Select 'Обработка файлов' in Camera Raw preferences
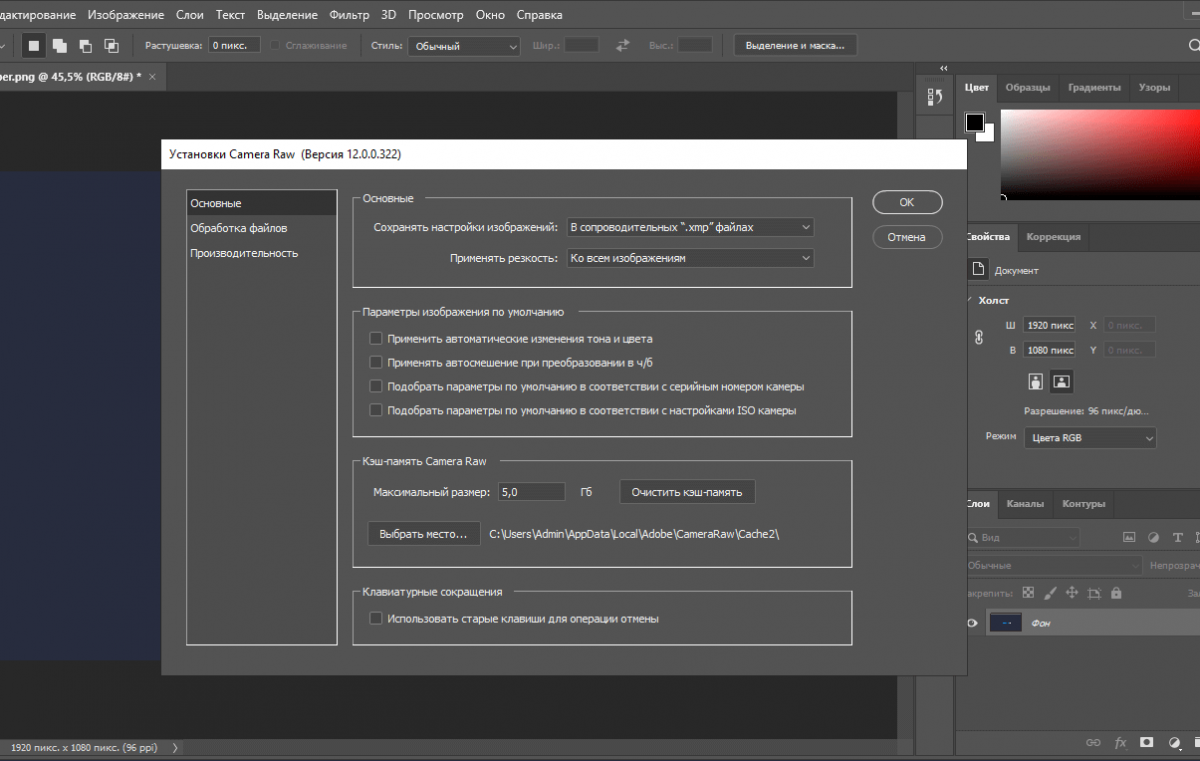Viewport: 1200px width, 761px height. click(239, 228)
